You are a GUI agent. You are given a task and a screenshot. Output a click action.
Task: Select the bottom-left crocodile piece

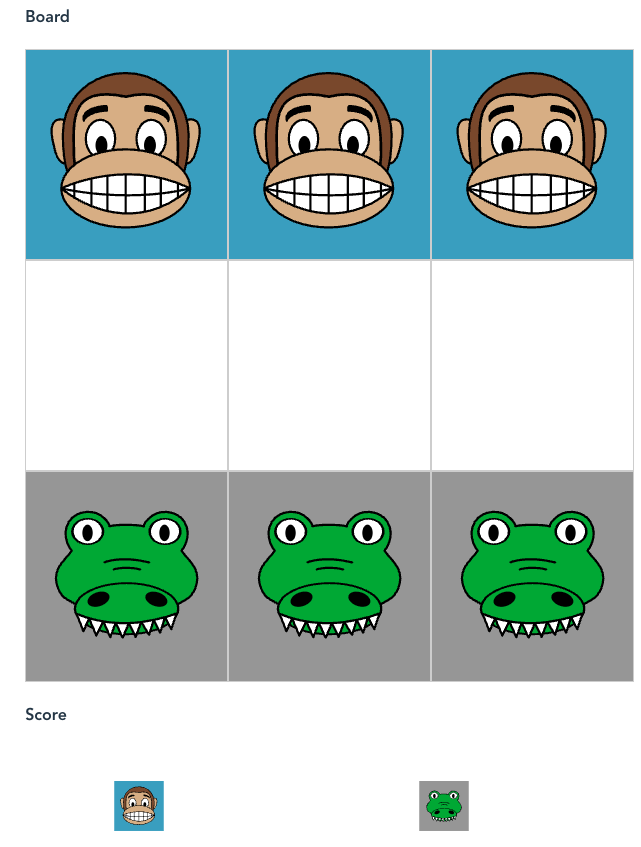click(x=126, y=575)
